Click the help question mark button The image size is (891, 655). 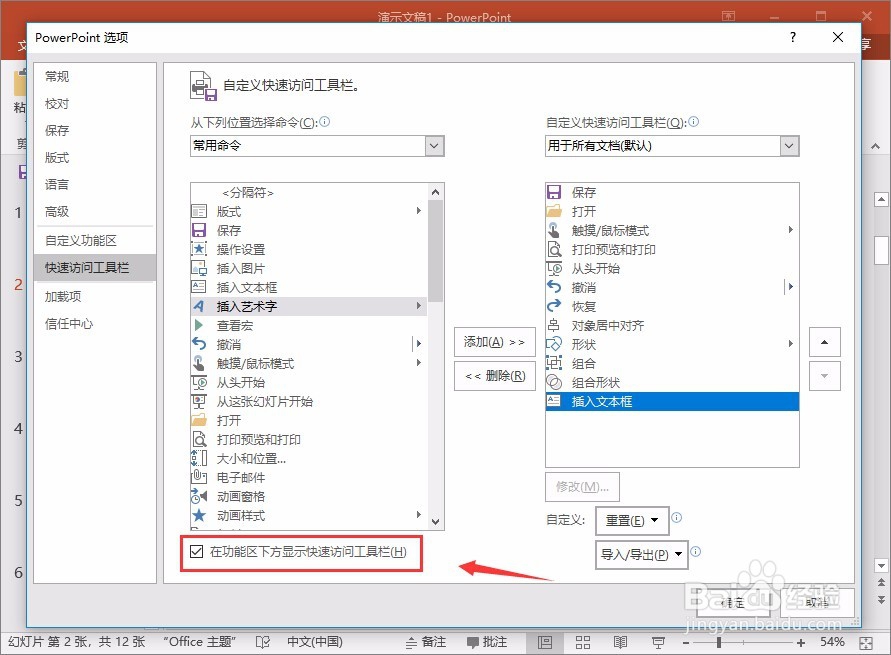(x=793, y=37)
